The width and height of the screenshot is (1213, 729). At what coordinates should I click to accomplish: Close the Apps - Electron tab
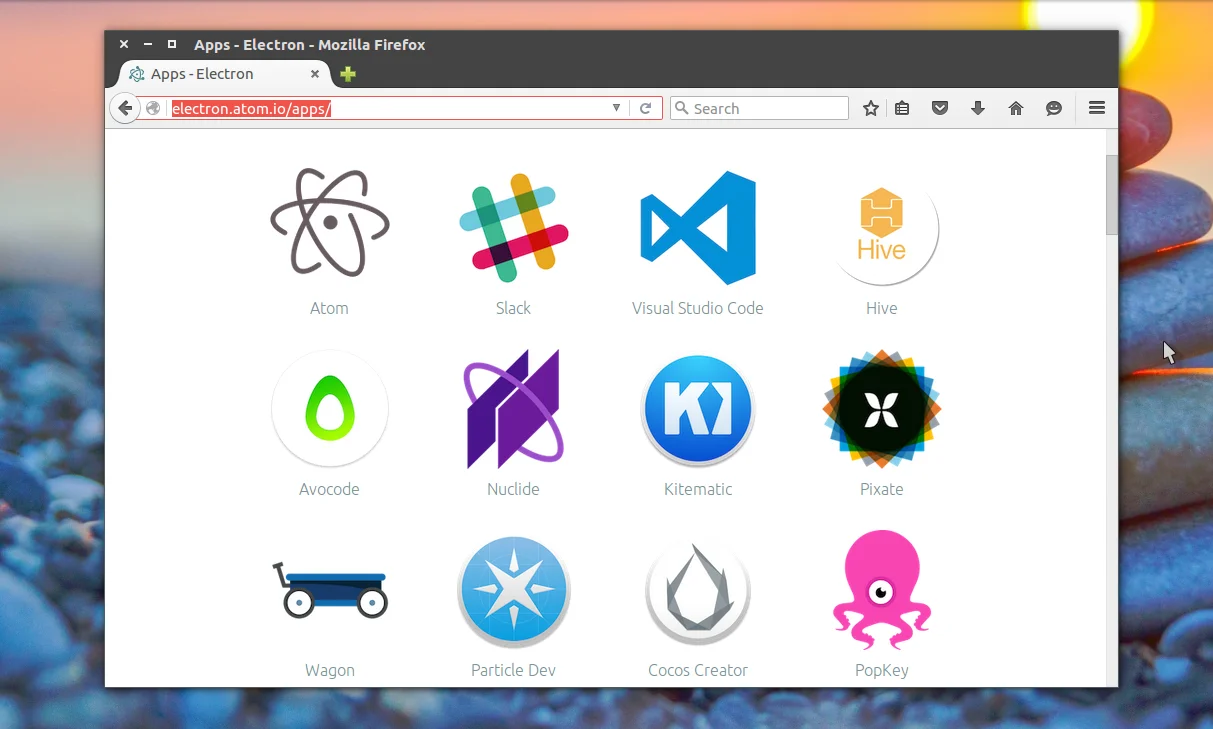coord(315,74)
